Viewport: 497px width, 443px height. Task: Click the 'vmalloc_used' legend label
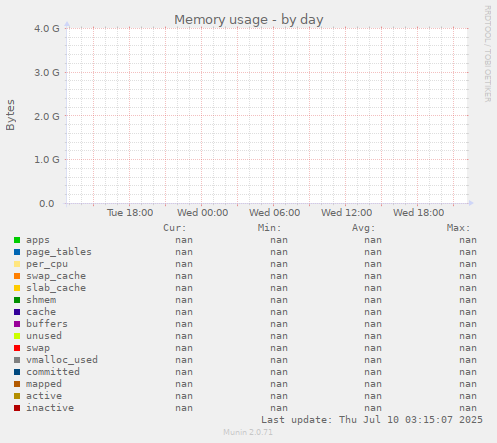click(x=62, y=360)
